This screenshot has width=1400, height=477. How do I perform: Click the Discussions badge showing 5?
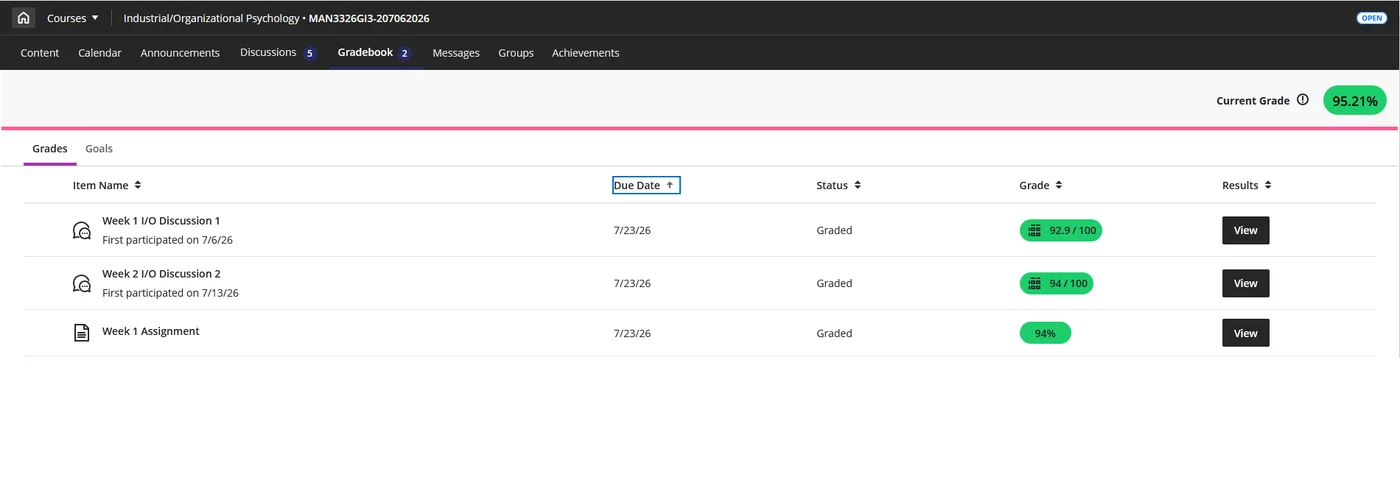[x=310, y=53]
